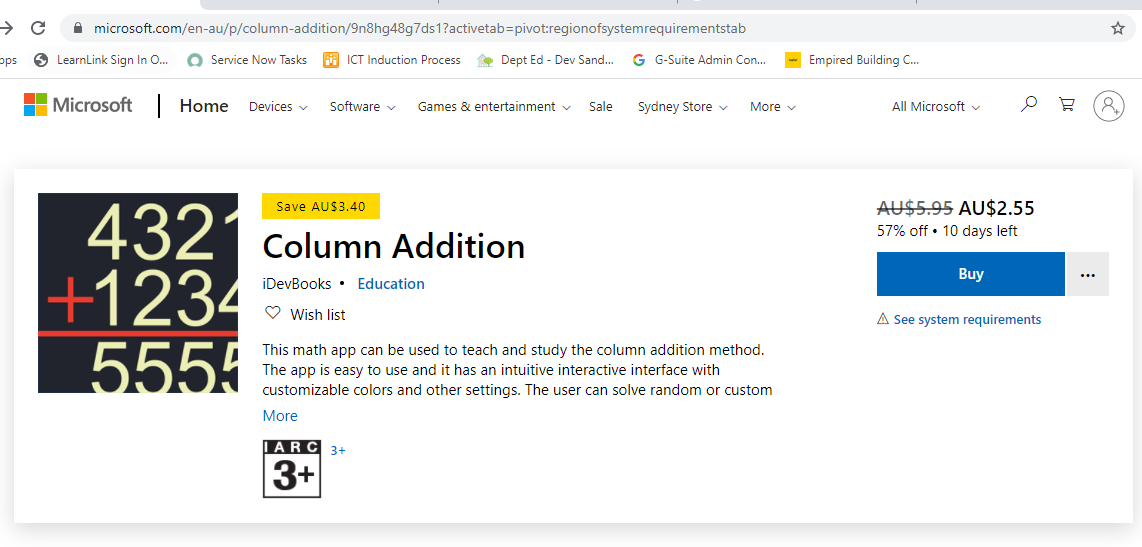Click the 3+ rating link

338,450
